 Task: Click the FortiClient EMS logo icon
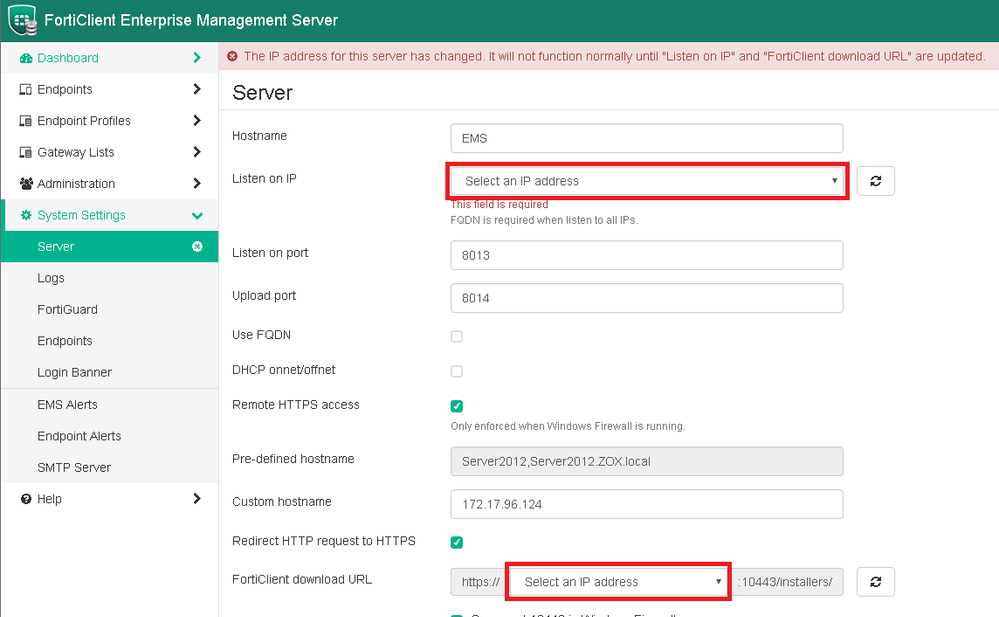coord(25,20)
